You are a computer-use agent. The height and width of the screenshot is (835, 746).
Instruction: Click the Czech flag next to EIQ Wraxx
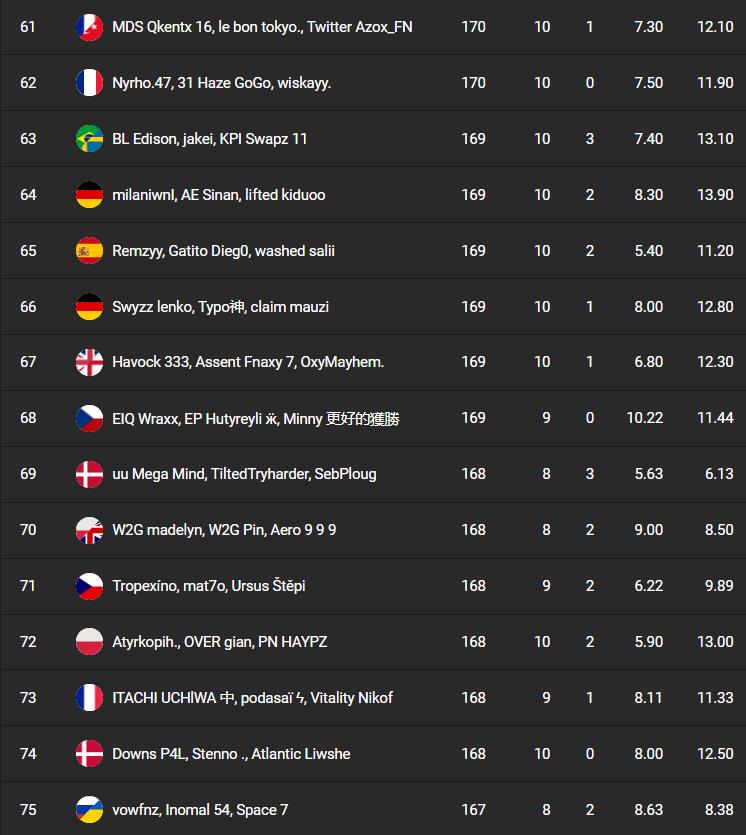coord(90,418)
